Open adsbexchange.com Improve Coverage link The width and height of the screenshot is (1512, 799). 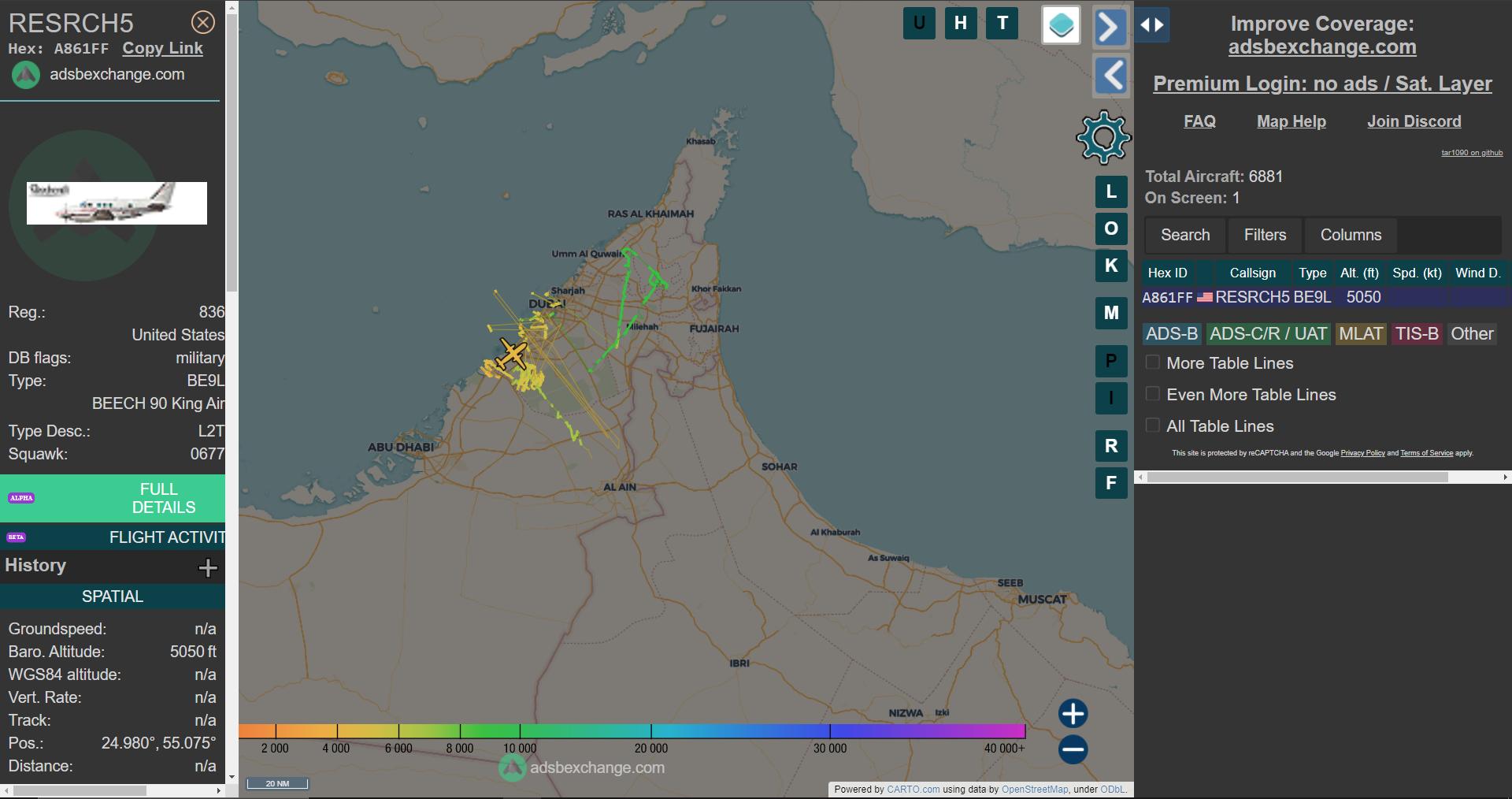[1322, 46]
